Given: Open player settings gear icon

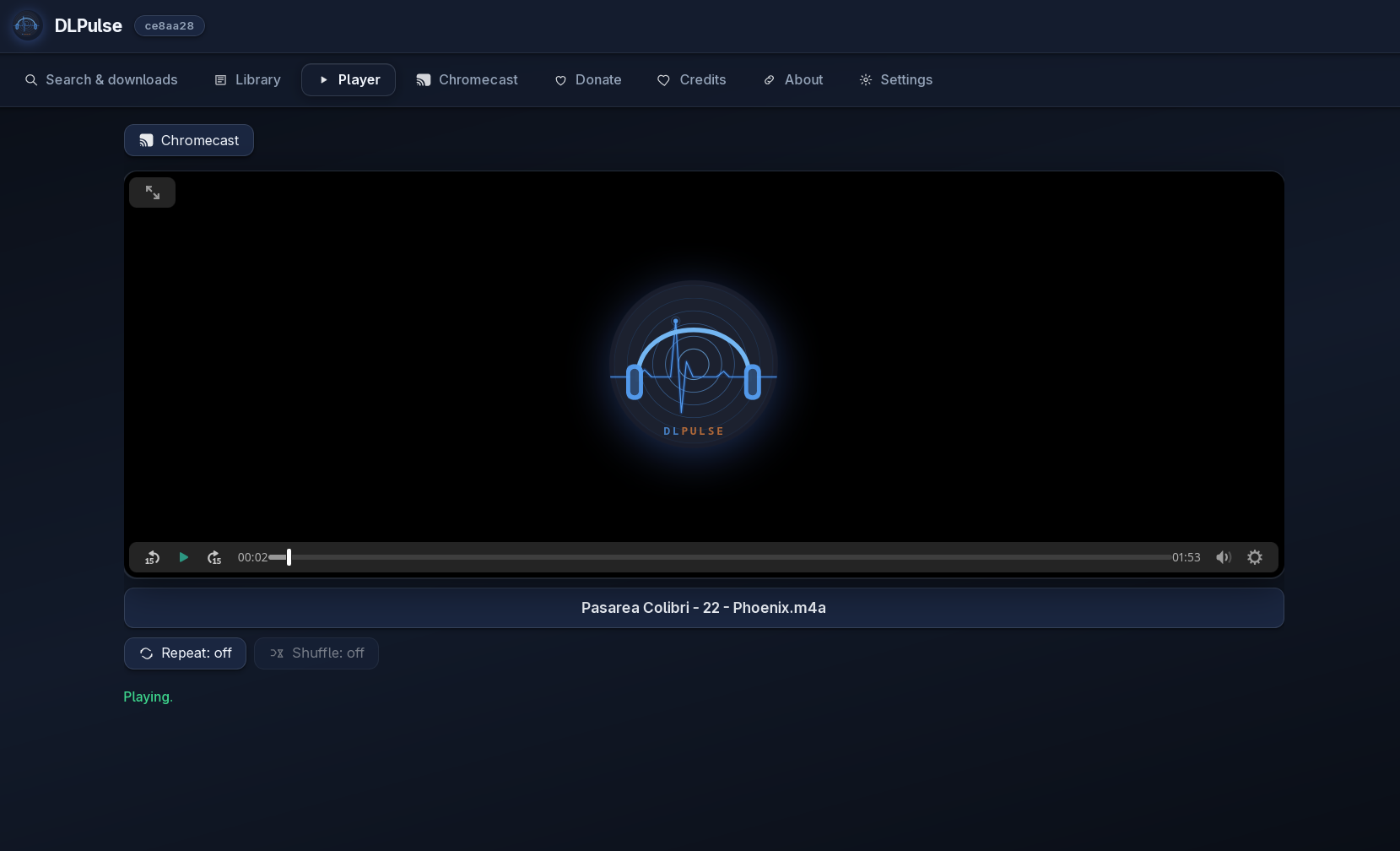Looking at the screenshot, I should click(1255, 557).
